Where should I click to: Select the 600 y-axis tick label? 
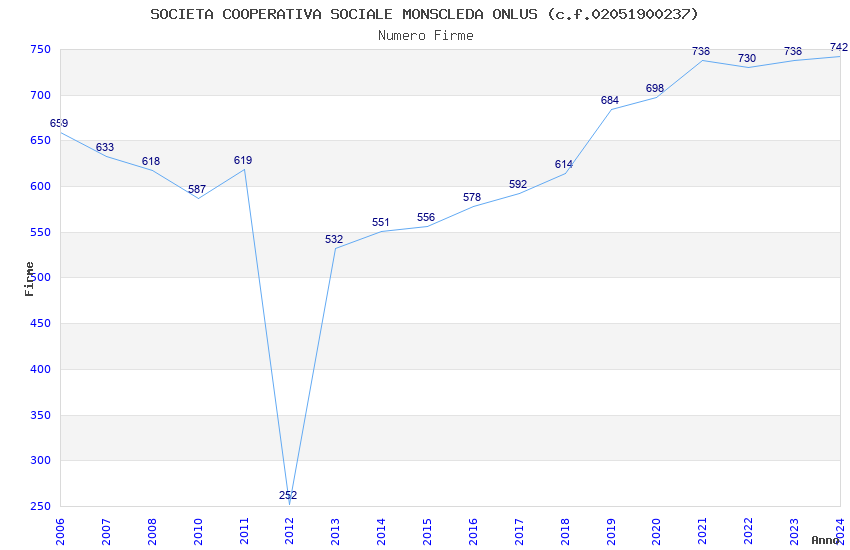41,186
